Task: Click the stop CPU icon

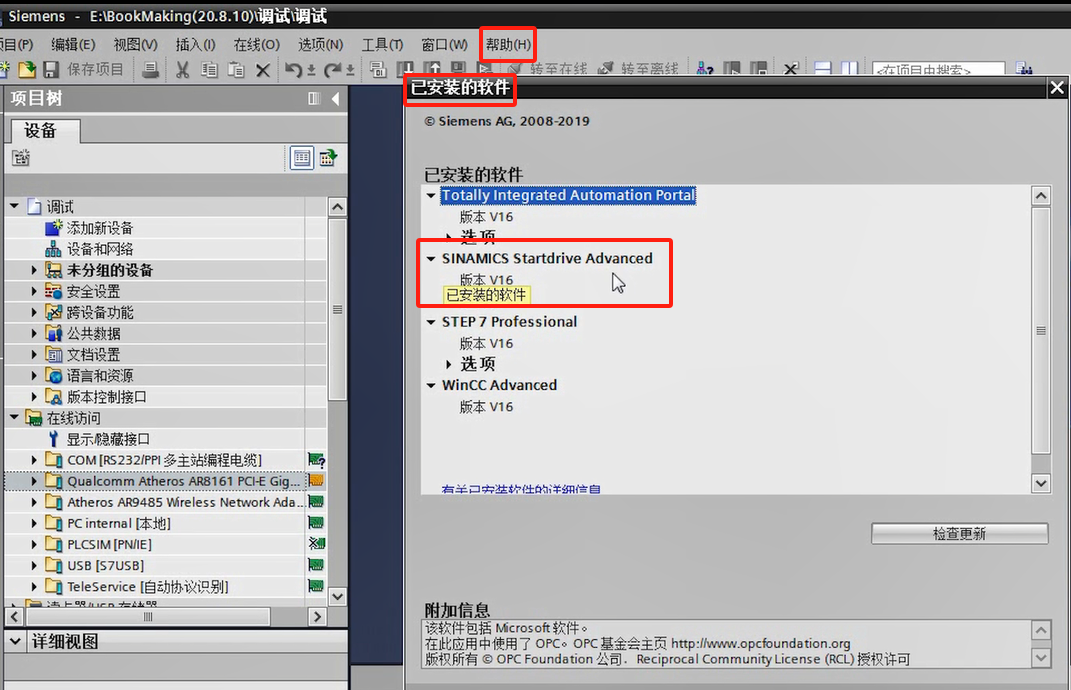Action: coord(758,68)
